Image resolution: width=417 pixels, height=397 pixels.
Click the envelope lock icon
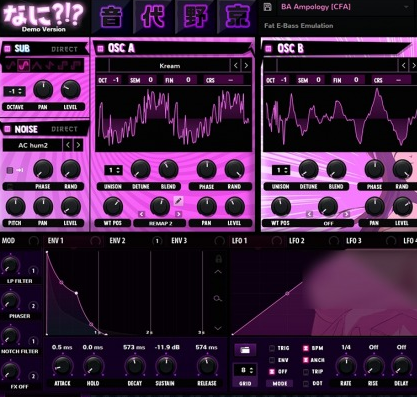pyautogui.click(x=218, y=259)
